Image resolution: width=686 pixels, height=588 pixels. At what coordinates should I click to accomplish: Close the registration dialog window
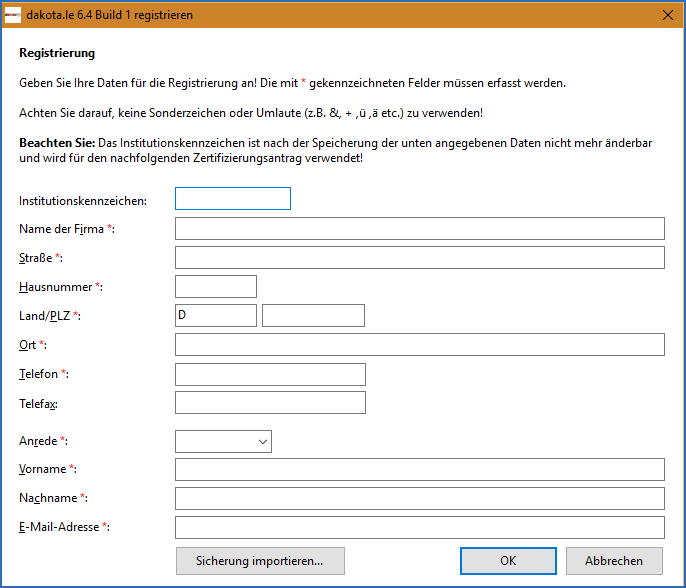pyautogui.click(x=667, y=15)
